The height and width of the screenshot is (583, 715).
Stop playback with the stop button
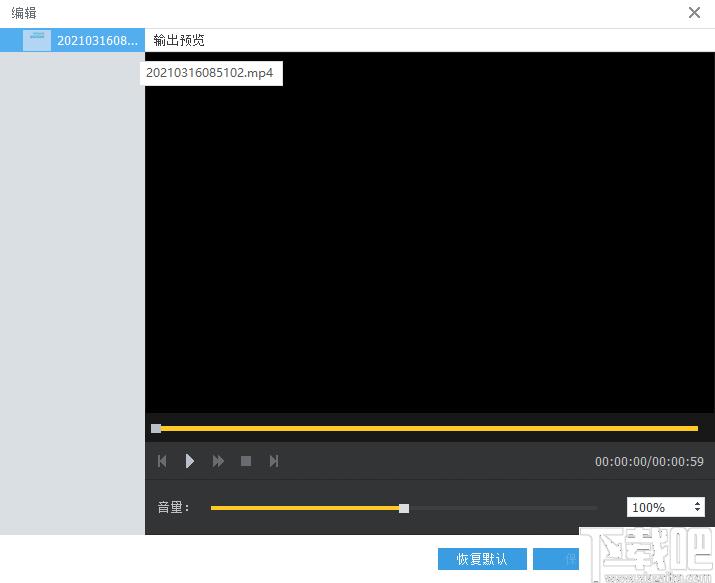point(246,461)
